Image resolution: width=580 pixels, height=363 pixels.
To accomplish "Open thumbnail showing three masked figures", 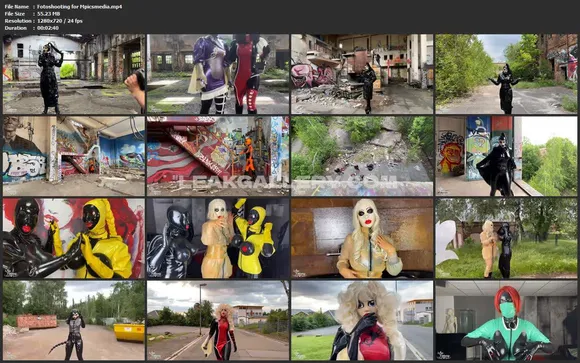I will (218, 238).
